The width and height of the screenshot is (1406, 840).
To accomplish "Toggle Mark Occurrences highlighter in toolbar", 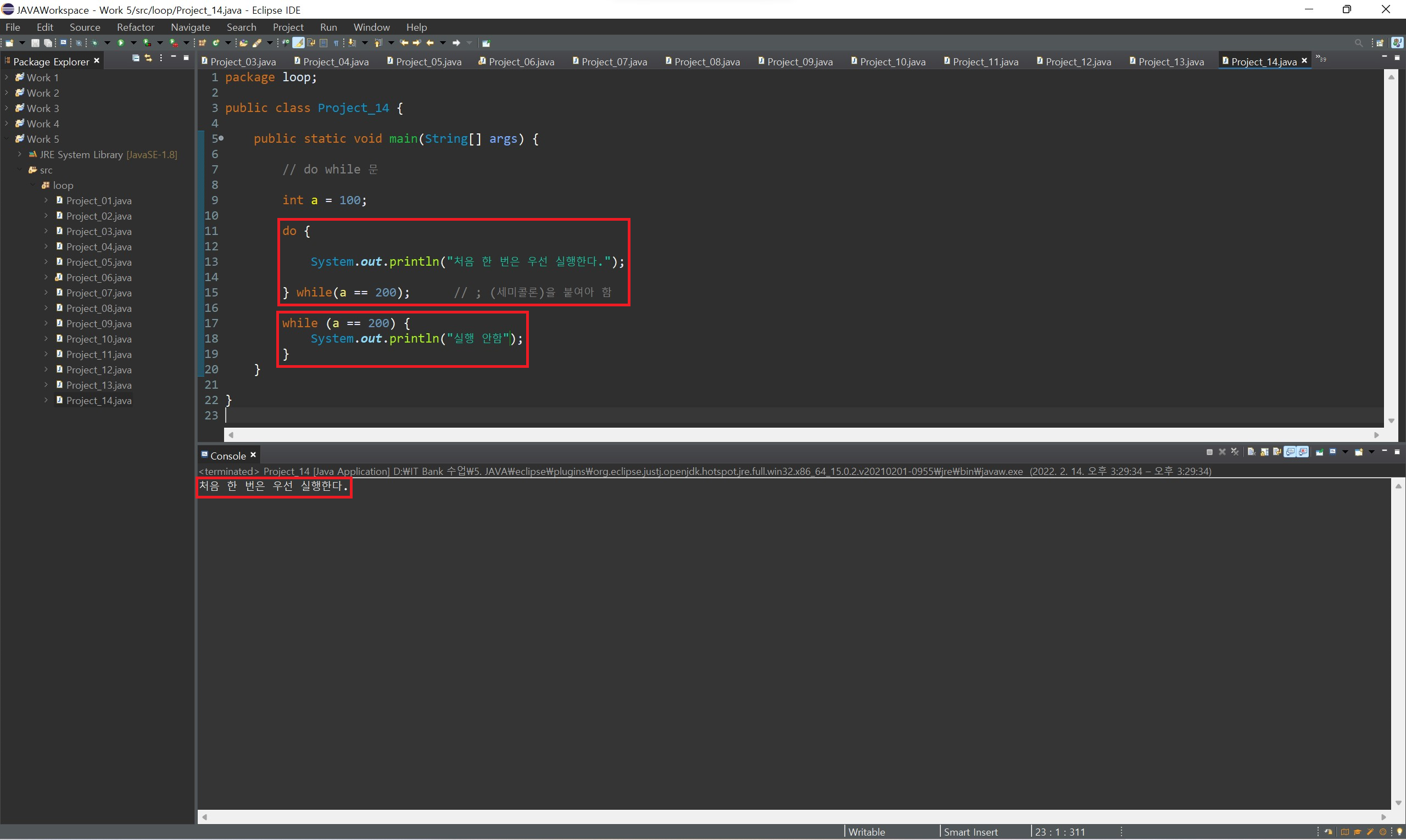I will tap(298, 43).
